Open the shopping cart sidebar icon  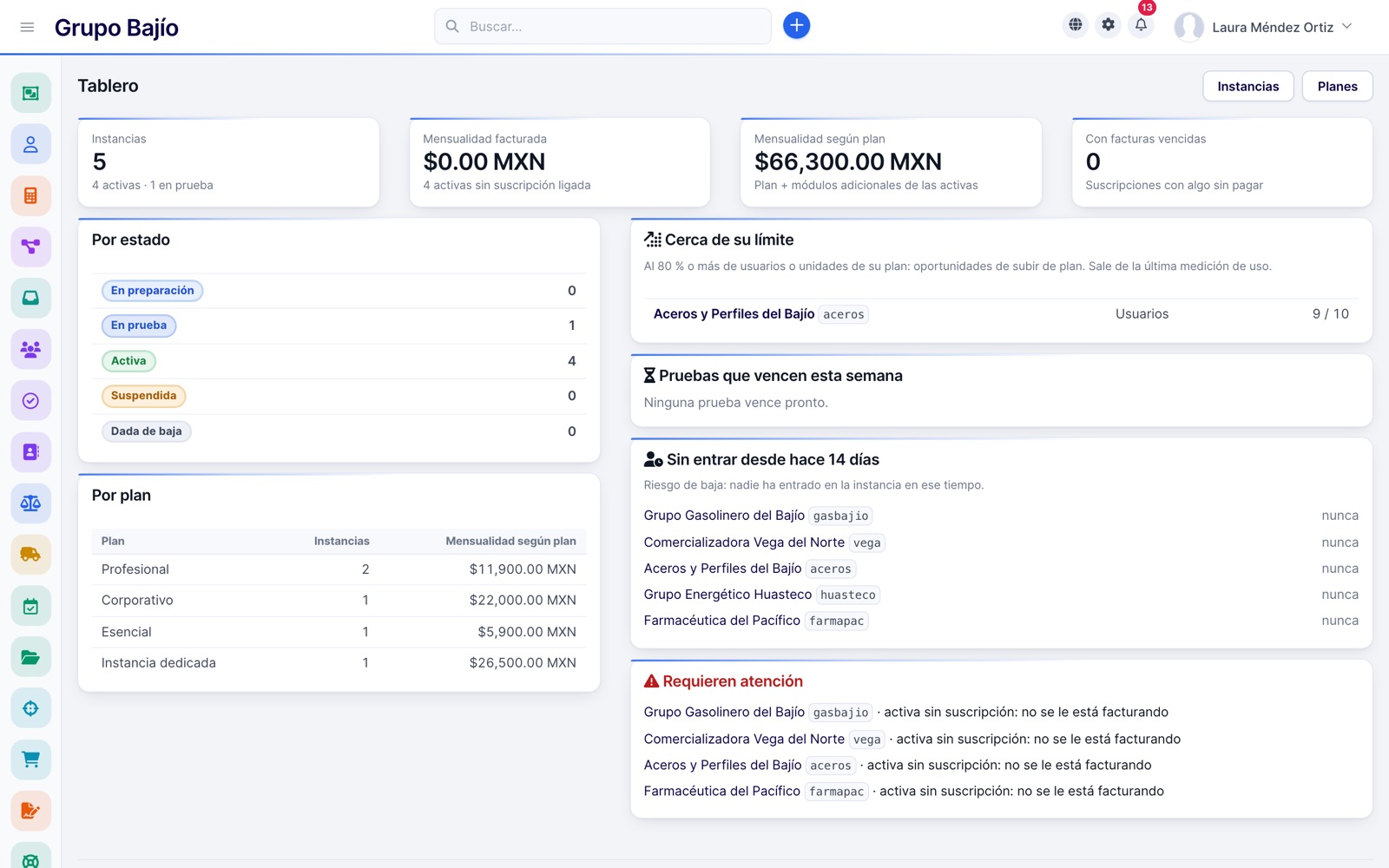[x=30, y=759]
